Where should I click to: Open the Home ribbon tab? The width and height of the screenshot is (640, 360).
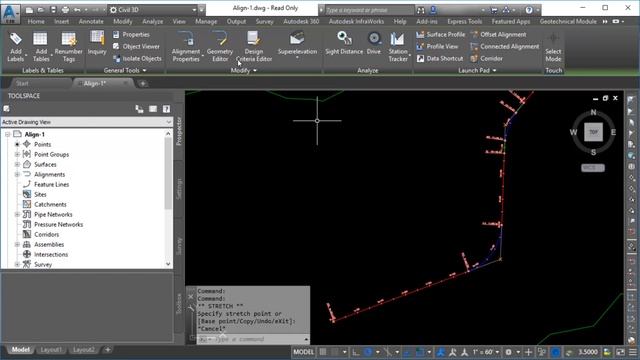pyautogui.click(x=36, y=21)
